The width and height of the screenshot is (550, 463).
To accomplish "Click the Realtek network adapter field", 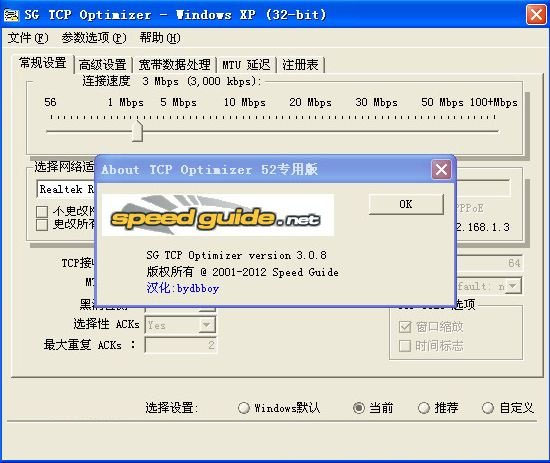I will tap(66, 189).
